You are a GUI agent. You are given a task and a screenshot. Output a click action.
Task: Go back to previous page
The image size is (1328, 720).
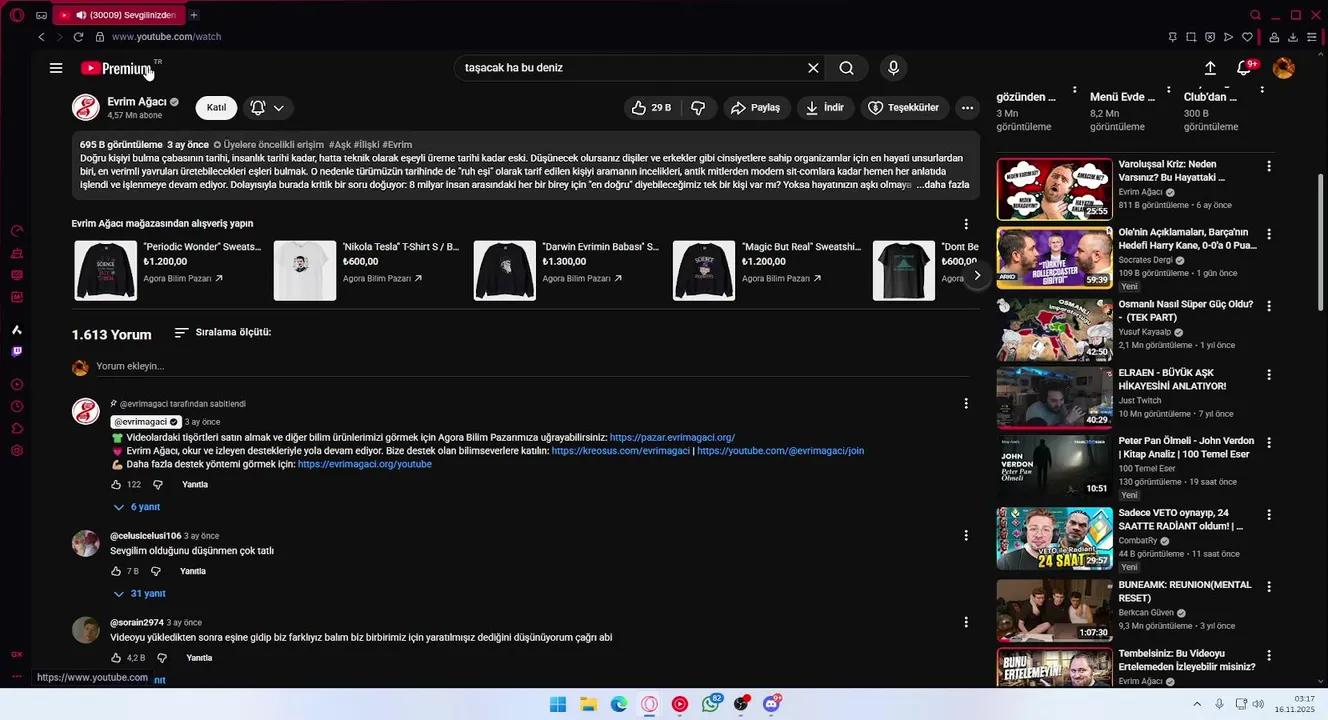[x=41, y=37]
